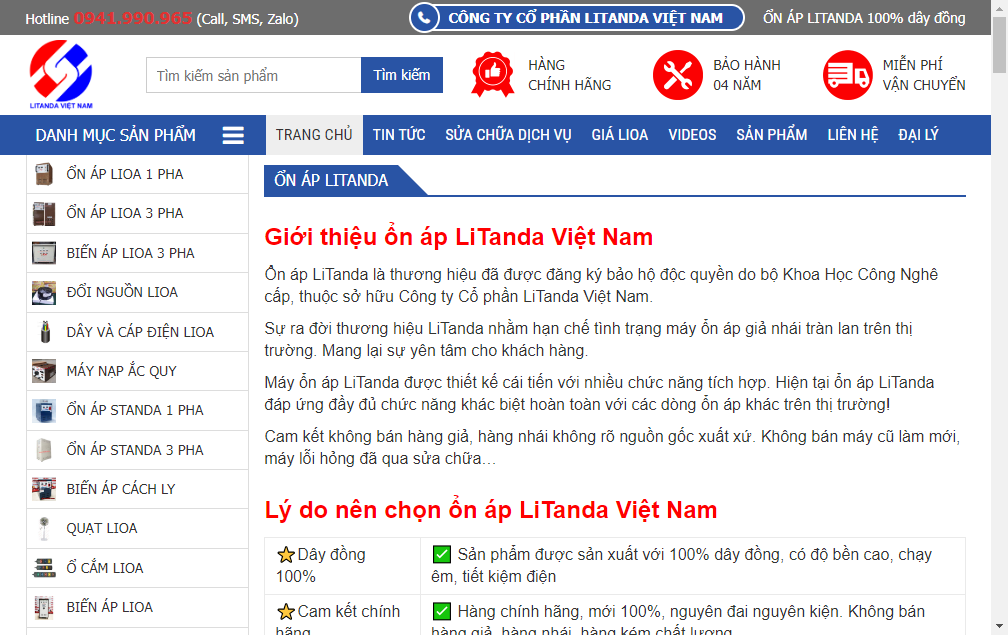Click the Ổn áp LiOA 1 pha thumbnail icon
The image size is (1008, 635).
point(44,174)
